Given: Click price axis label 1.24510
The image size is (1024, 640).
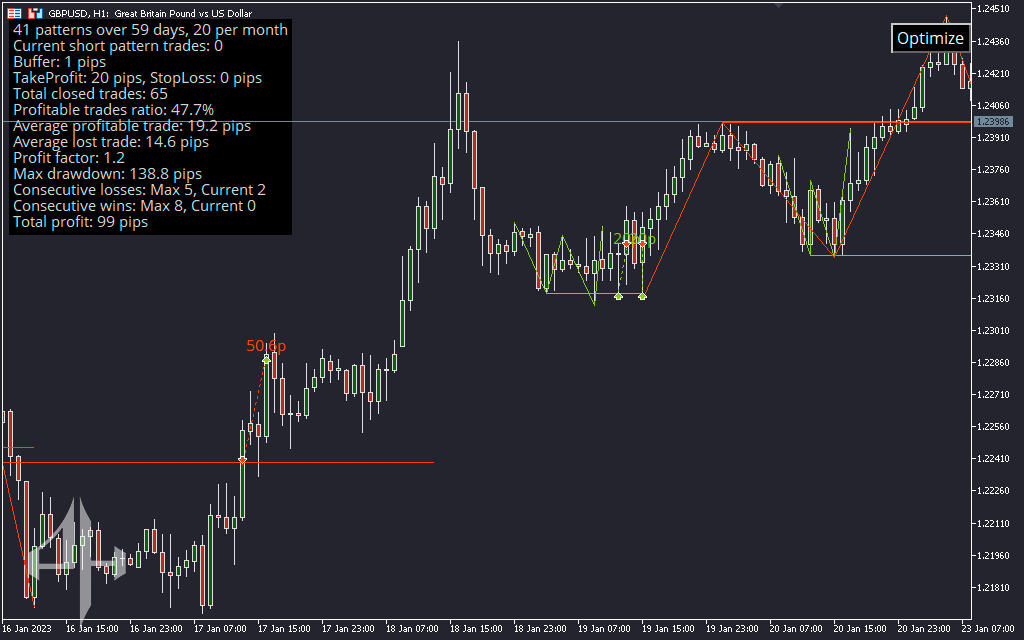Looking at the screenshot, I should pyautogui.click(x=993, y=8).
